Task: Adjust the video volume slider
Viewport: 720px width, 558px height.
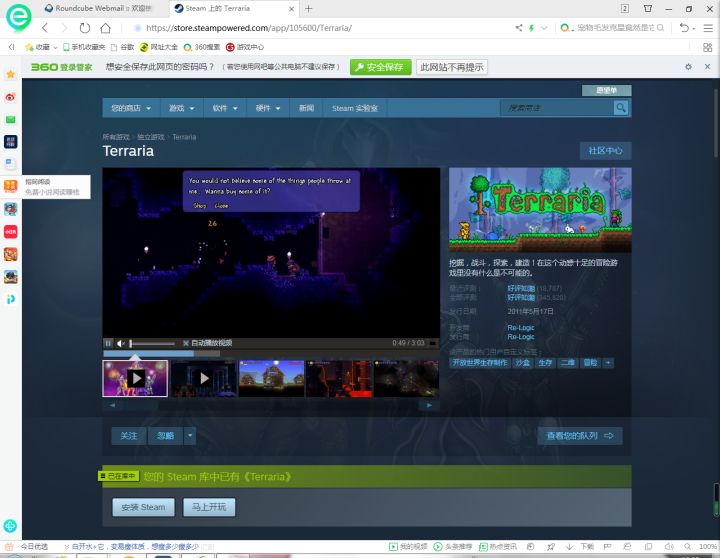Action: click(x=152, y=343)
